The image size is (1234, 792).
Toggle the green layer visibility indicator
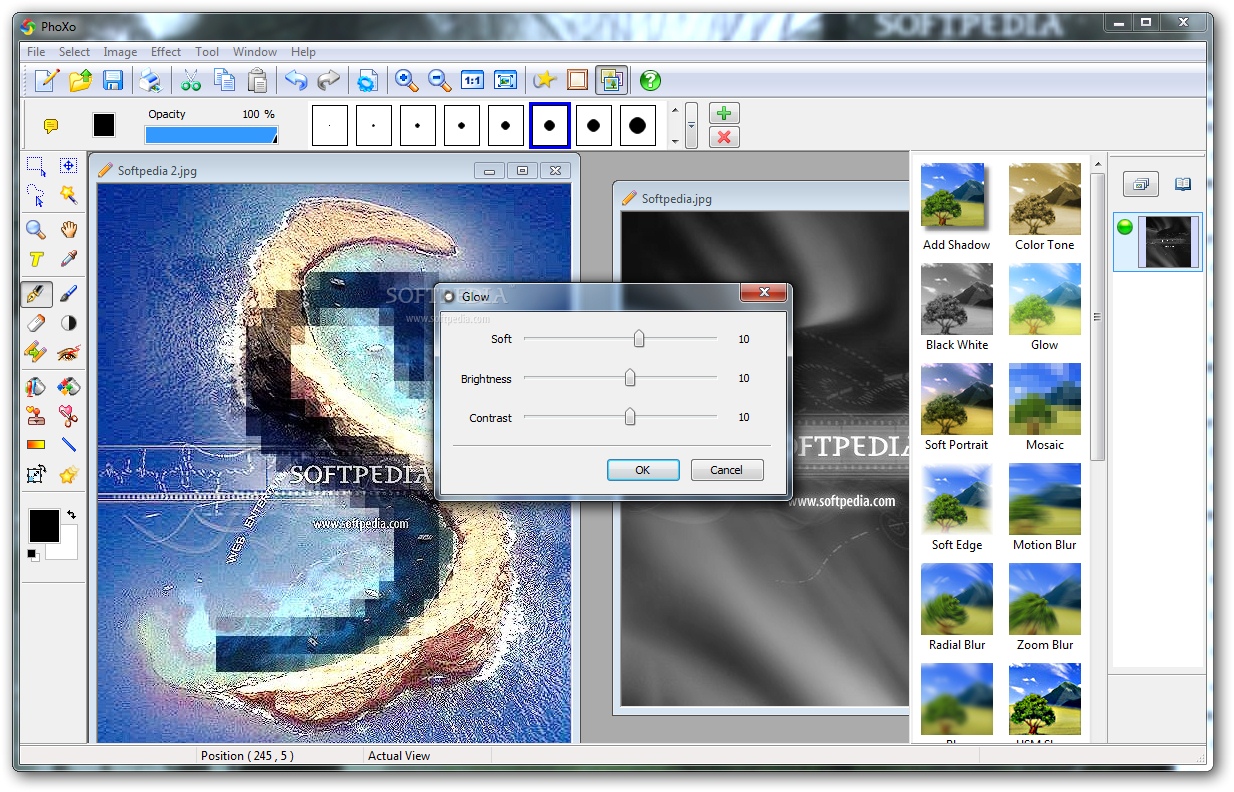pyautogui.click(x=1125, y=227)
